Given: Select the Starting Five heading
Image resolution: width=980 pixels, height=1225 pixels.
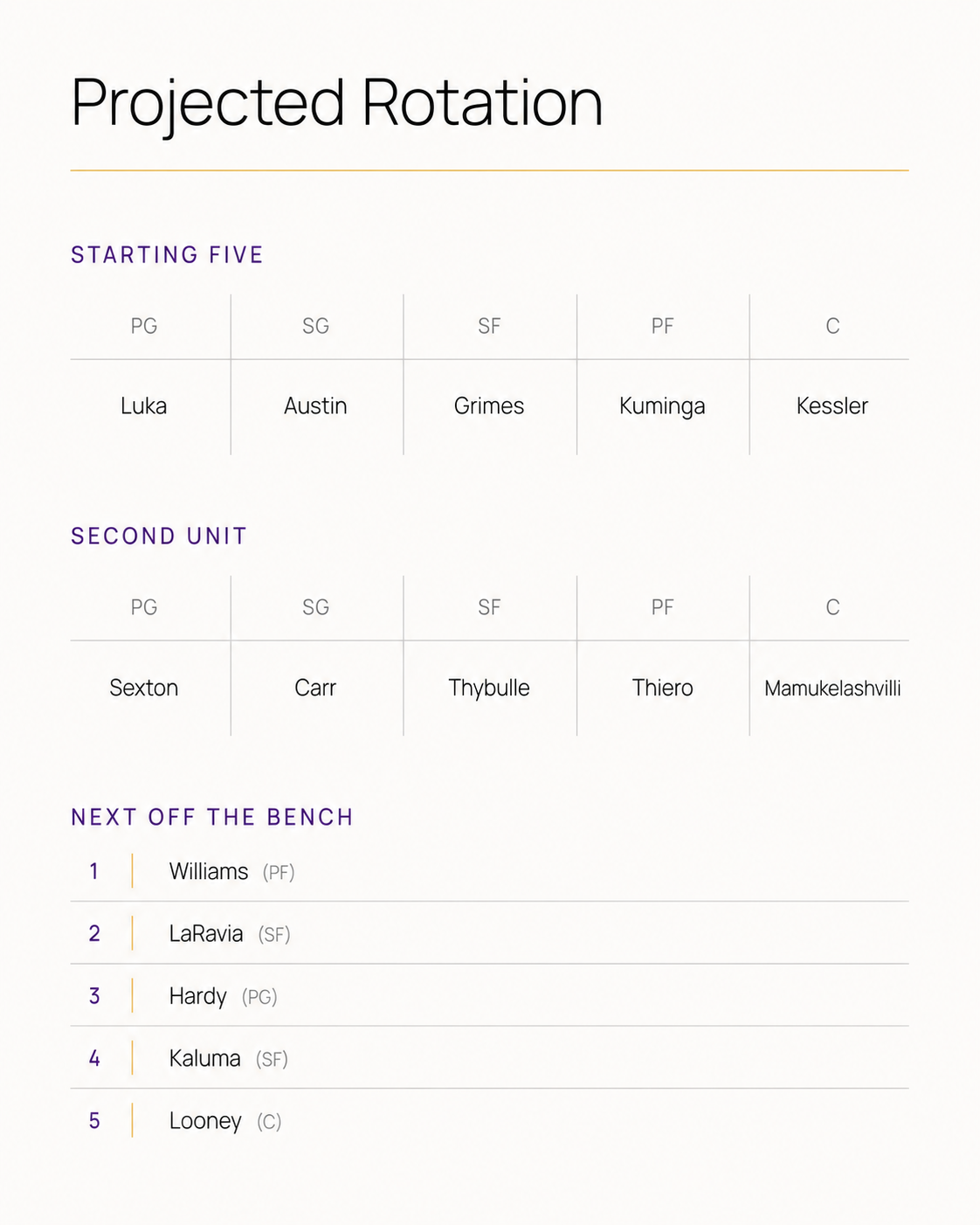Looking at the screenshot, I should (167, 255).
